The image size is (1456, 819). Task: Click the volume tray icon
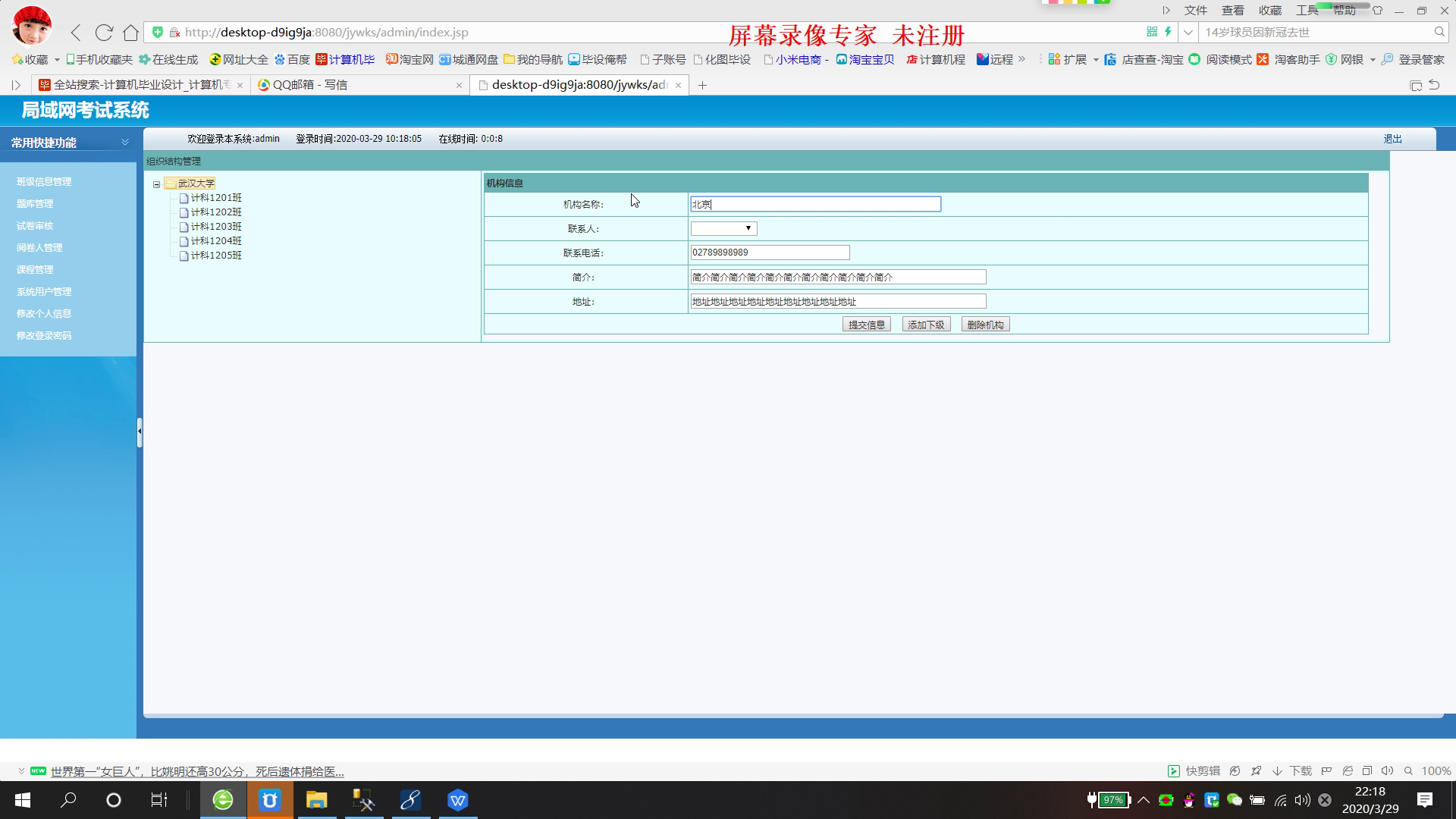point(1303,800)
